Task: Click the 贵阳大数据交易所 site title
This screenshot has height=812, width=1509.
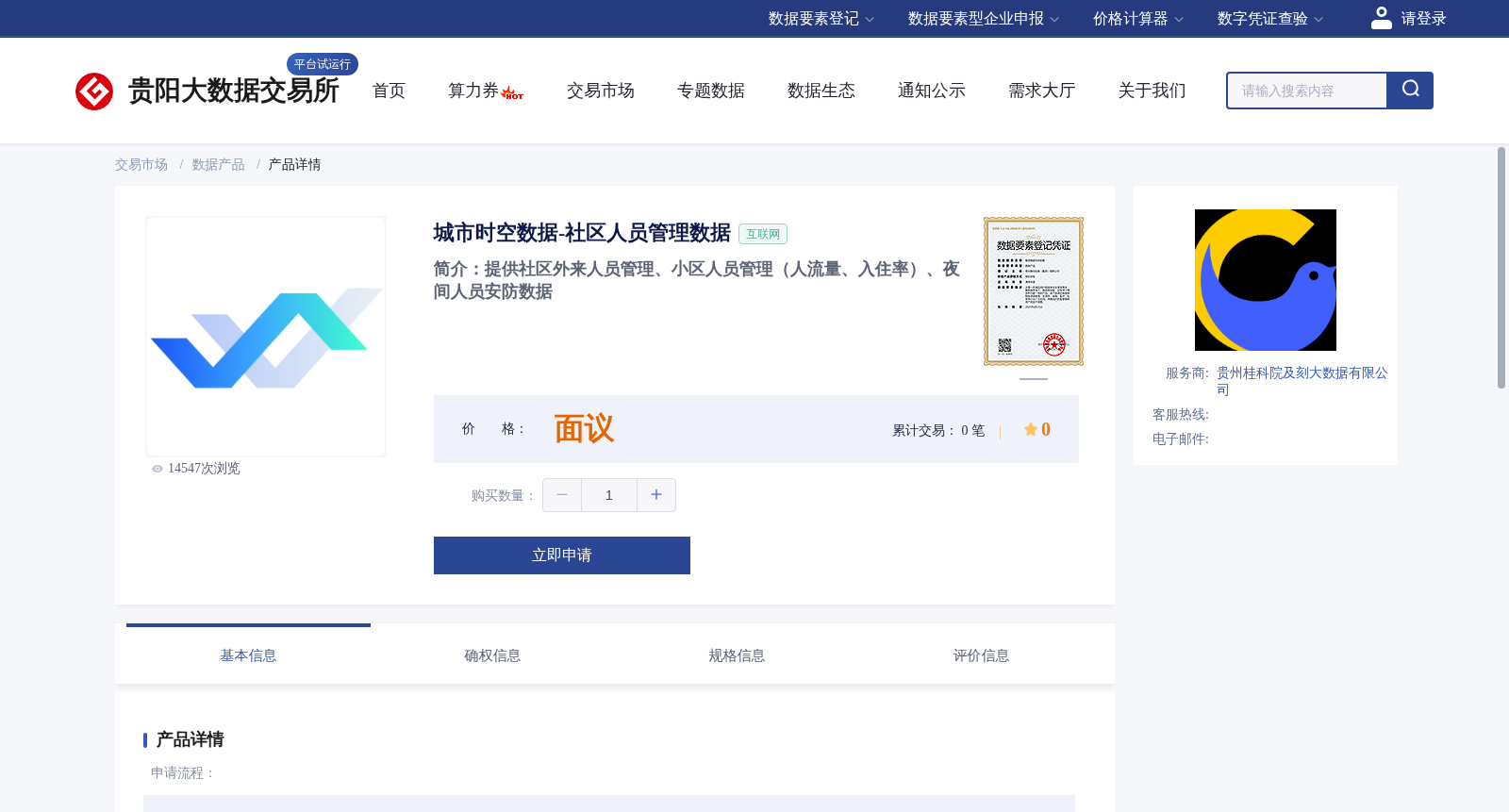Action: point(233,91)
